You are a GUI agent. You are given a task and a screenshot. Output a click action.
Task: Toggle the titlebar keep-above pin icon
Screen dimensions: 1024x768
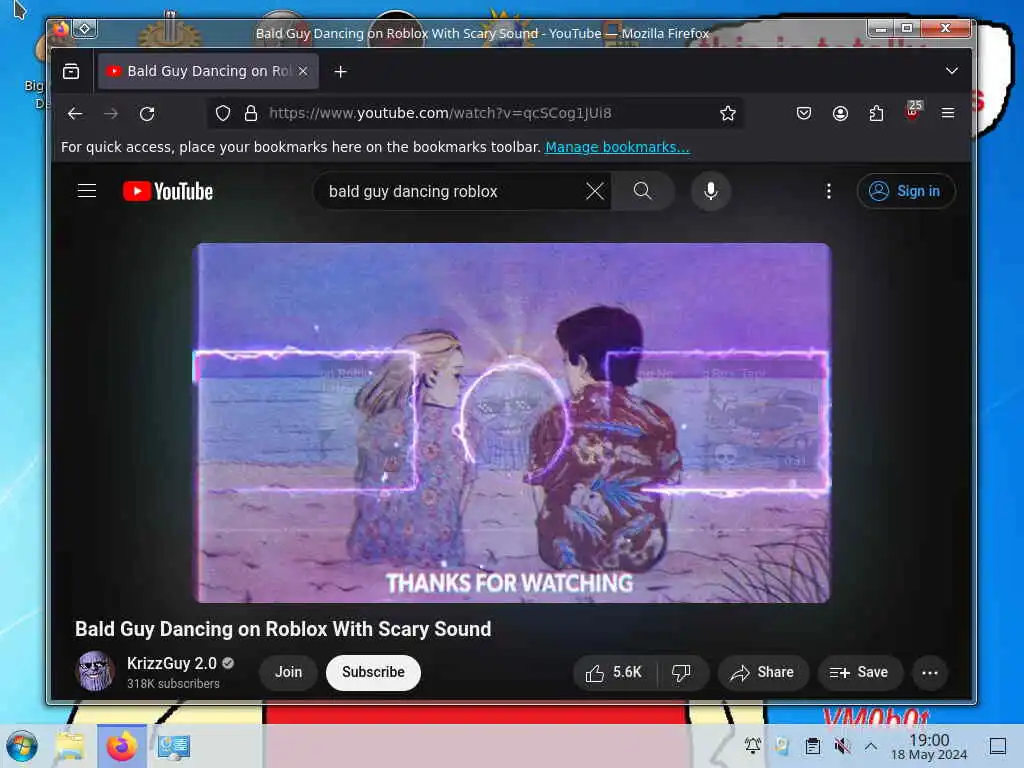pyautogui.click(x=85, y=29)
